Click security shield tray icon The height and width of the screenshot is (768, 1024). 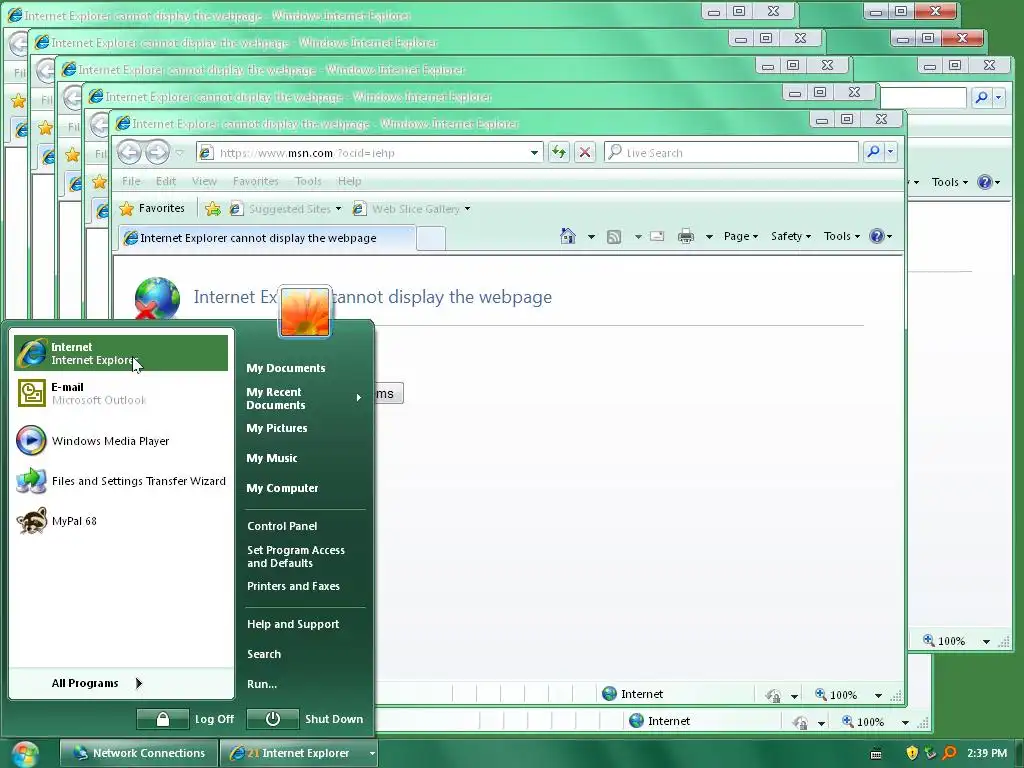click(912, 753)
